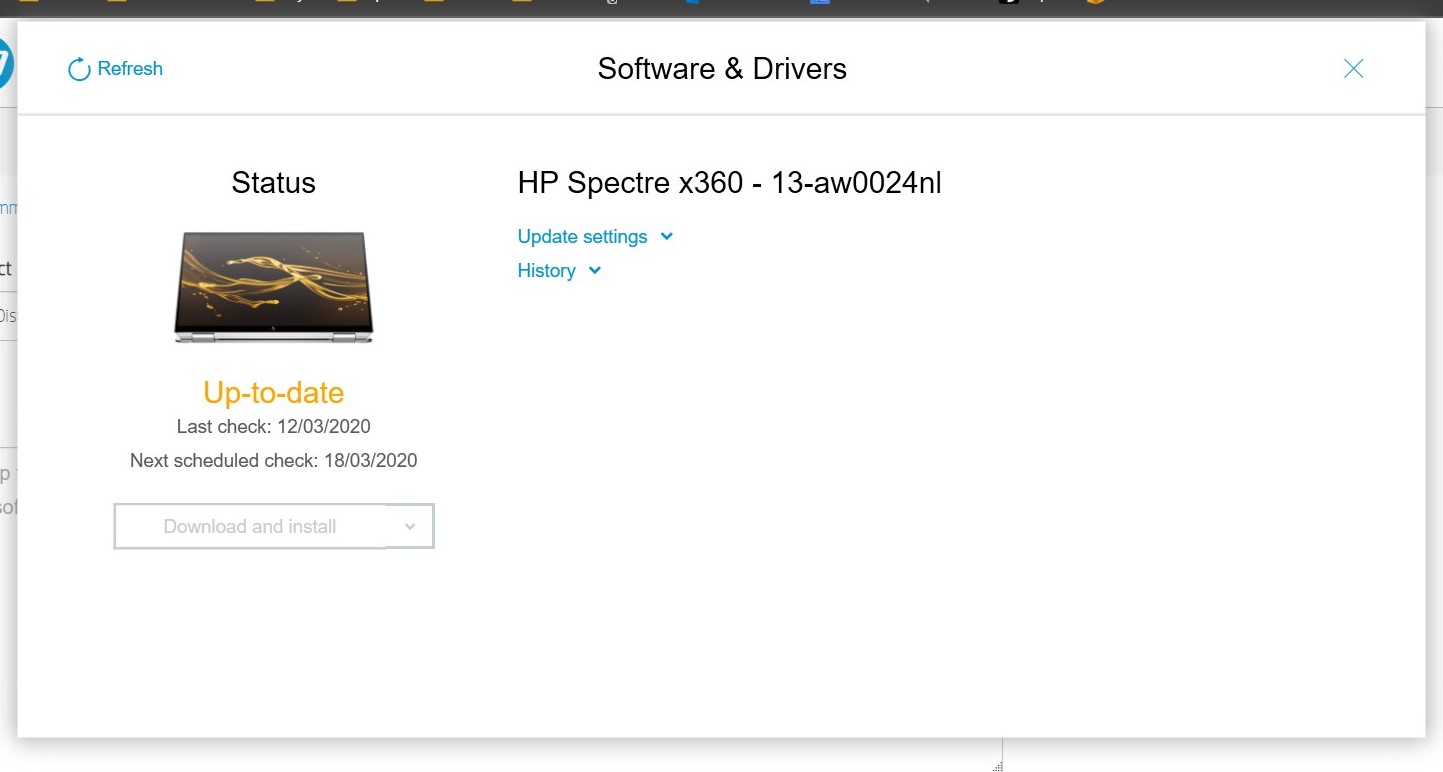Click the Up-to-date status indicator
The image size is (1443, 772).
coord(272,392)
